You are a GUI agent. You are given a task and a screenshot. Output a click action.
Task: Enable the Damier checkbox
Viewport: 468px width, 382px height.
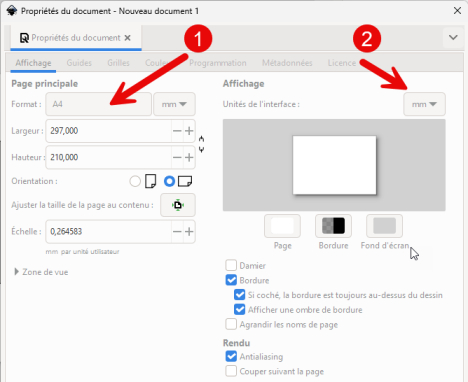click(231, 265)
